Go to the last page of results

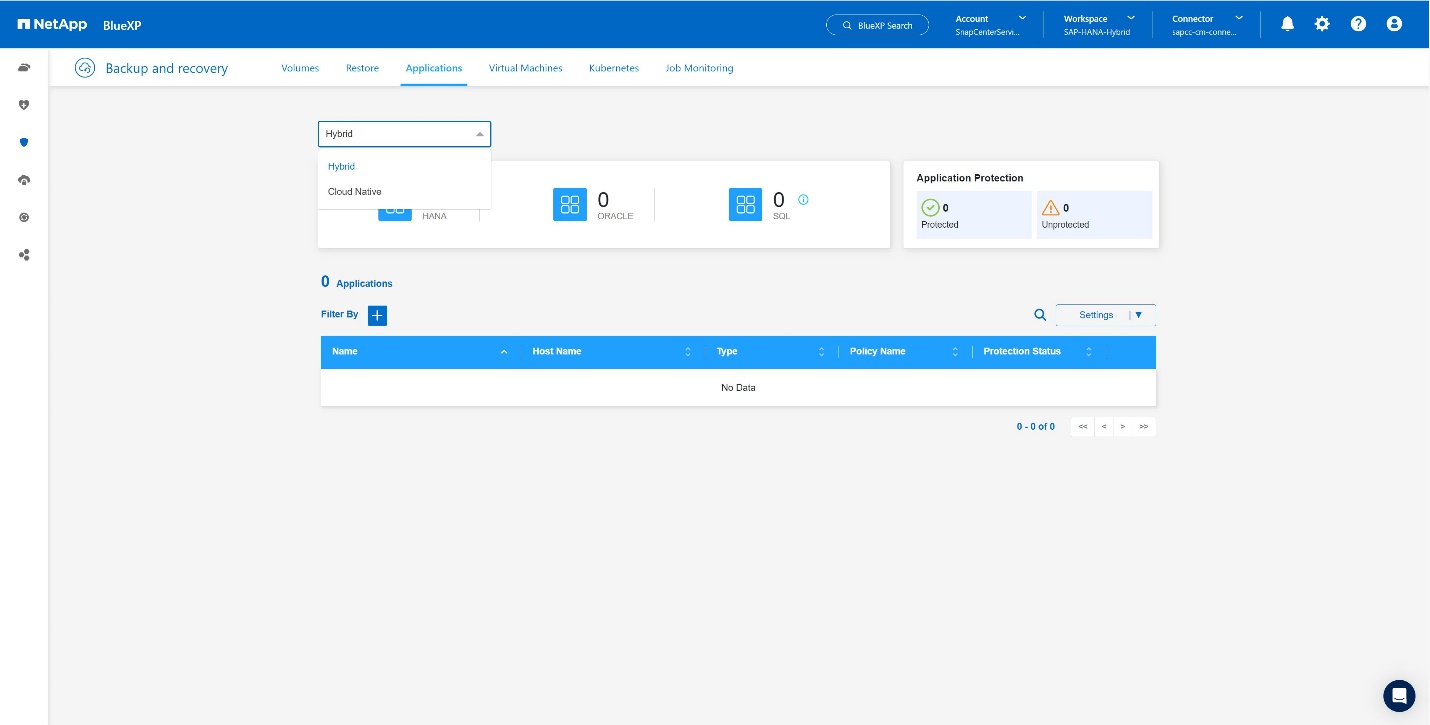1144,426
